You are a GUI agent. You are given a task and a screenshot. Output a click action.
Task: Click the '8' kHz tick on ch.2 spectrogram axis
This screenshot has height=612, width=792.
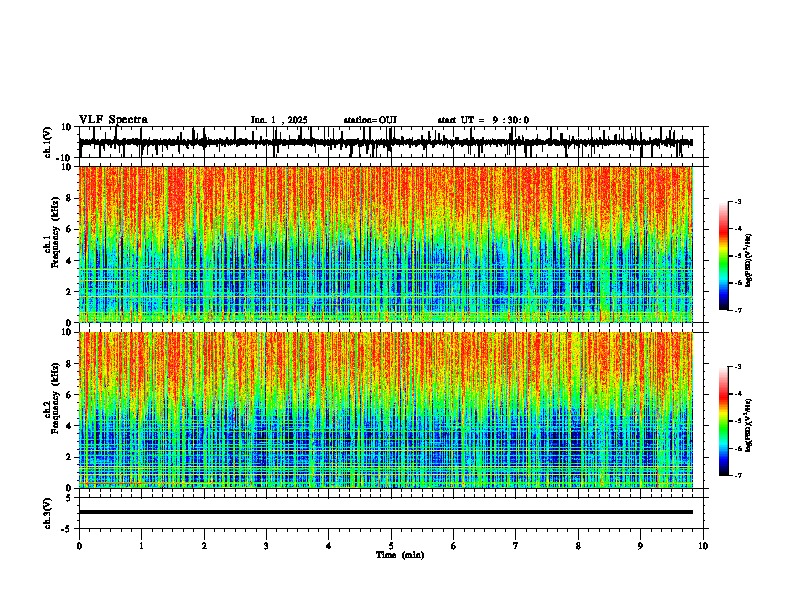pos(70,364)
